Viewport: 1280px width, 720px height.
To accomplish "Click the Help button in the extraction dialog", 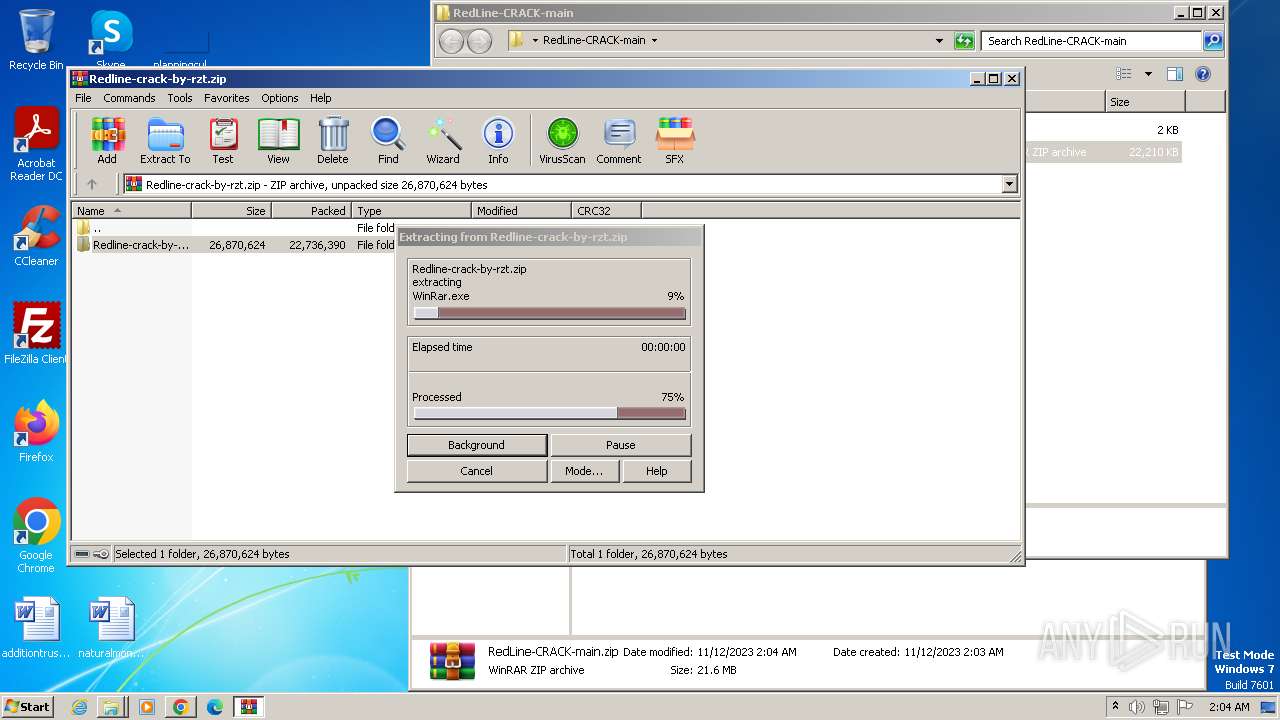I will [656, 471].
